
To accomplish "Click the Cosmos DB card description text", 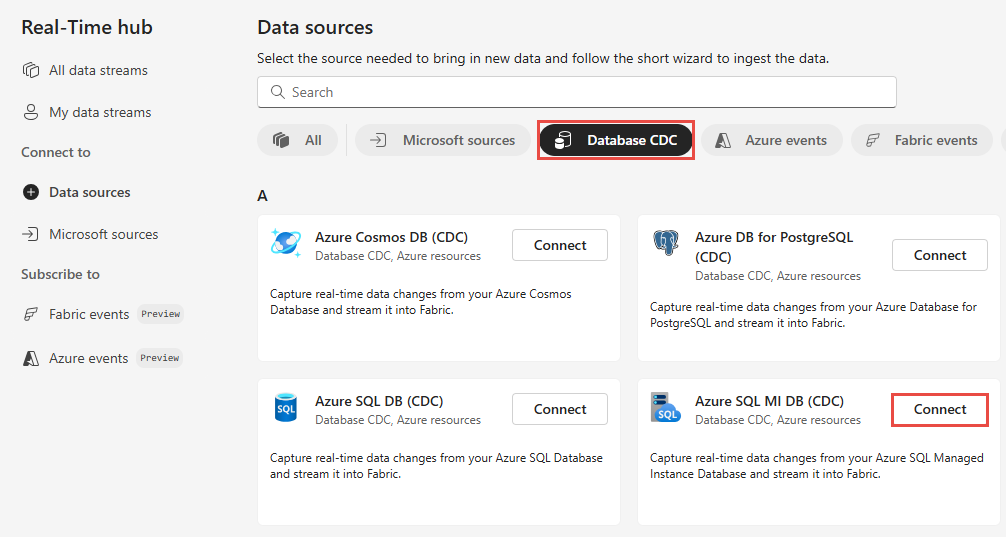I will [x=421, y=302].
